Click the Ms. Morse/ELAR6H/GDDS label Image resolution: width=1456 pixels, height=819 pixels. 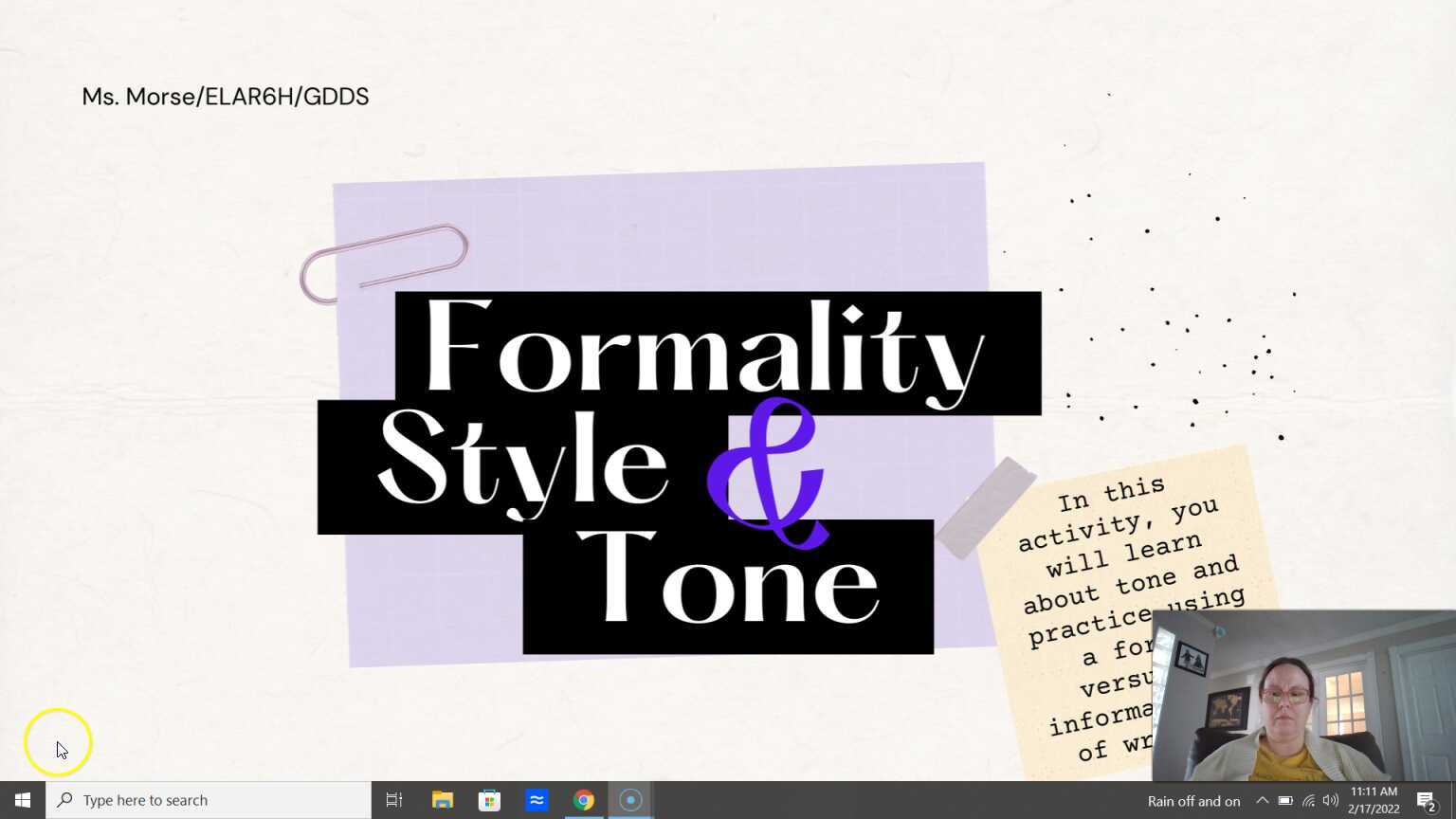(x=226, y=96)
